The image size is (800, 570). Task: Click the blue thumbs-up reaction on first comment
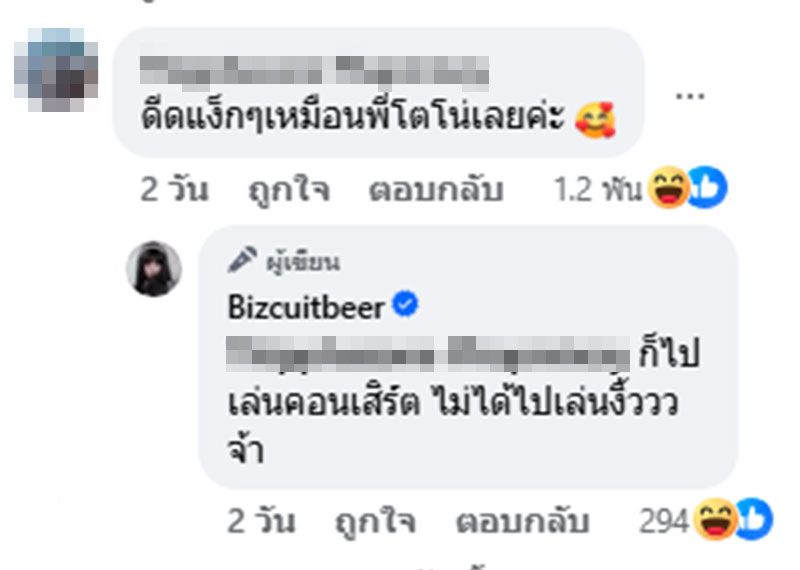point(709,187)
